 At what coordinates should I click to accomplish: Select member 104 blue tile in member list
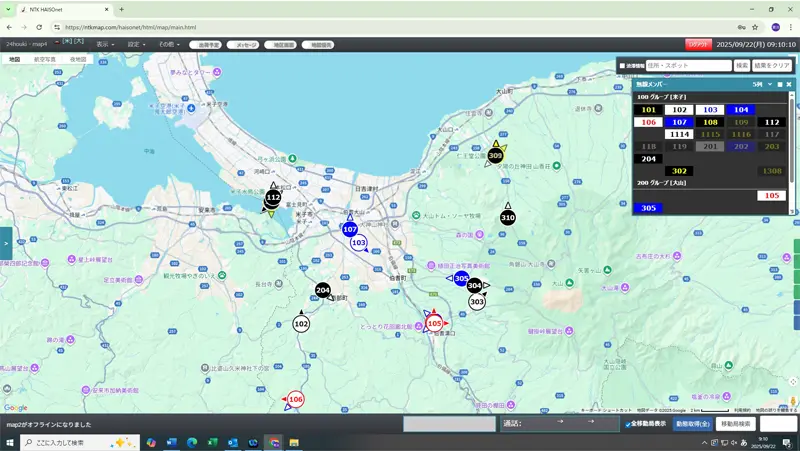click(x=741, y=110)
